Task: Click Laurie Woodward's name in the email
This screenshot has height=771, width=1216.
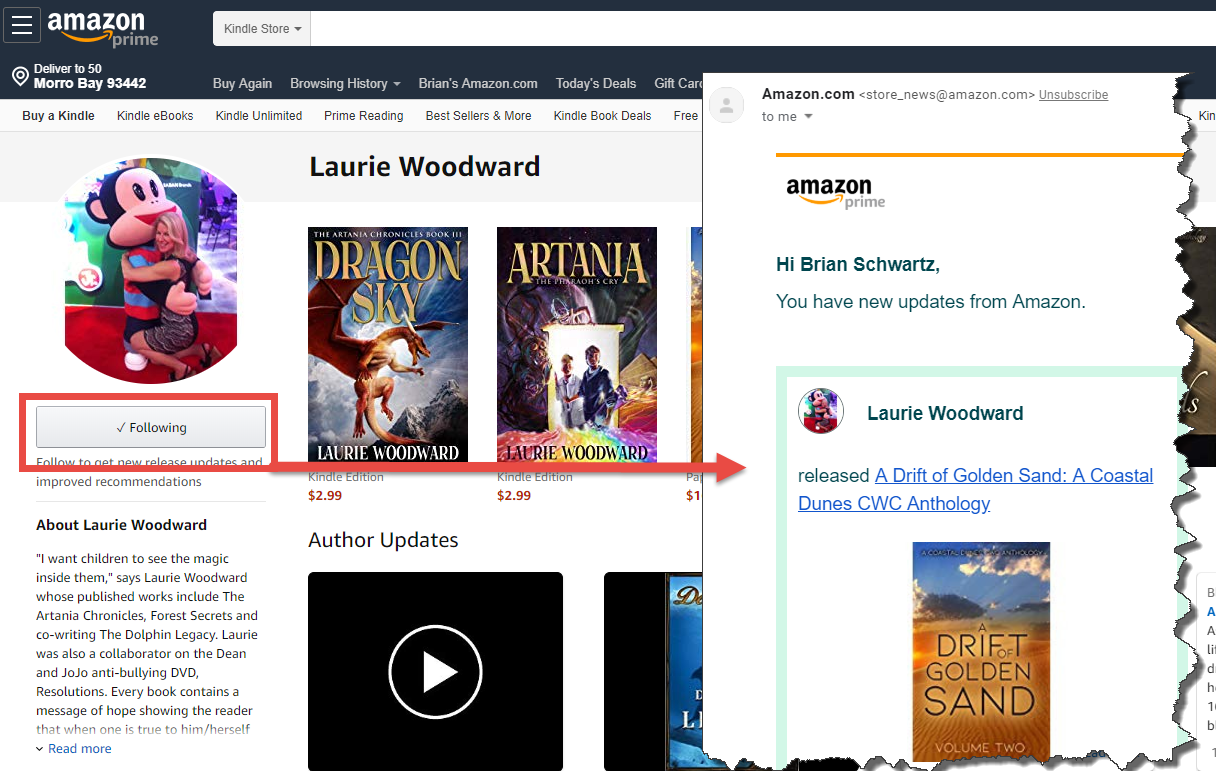Action: pyautogui.click(x=945, y=413)
